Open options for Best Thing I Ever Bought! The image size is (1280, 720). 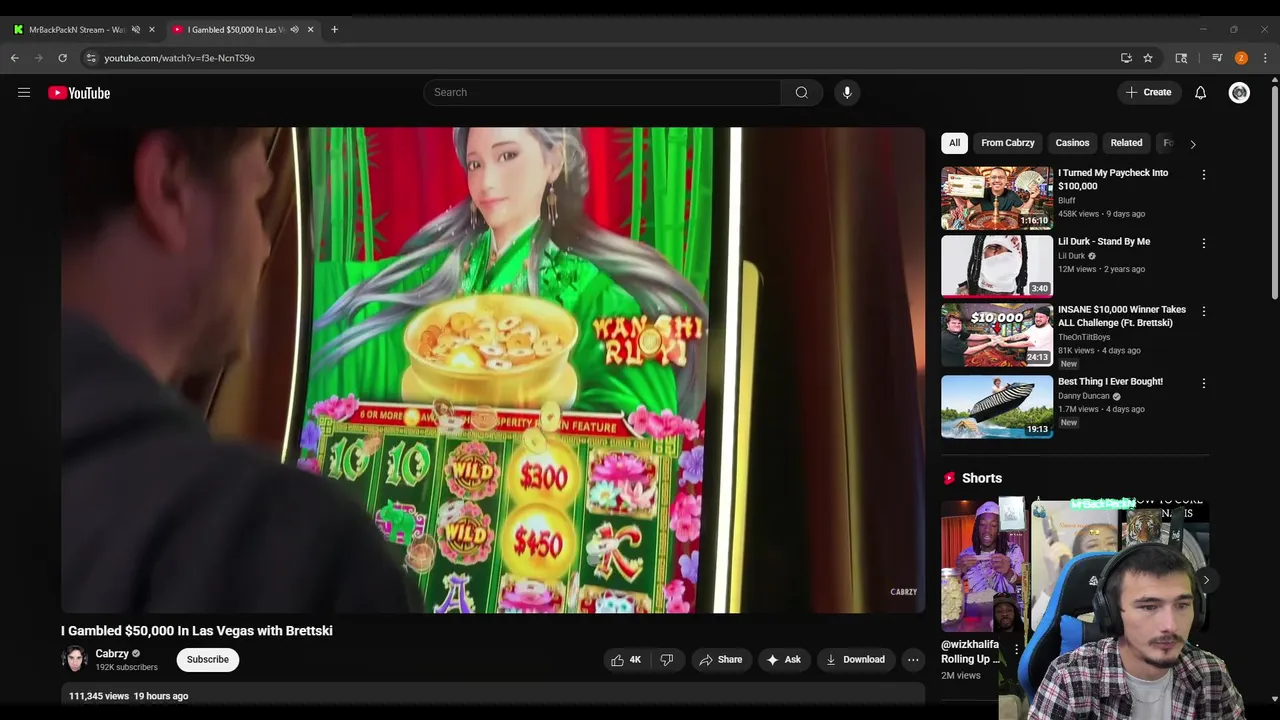1203,383
